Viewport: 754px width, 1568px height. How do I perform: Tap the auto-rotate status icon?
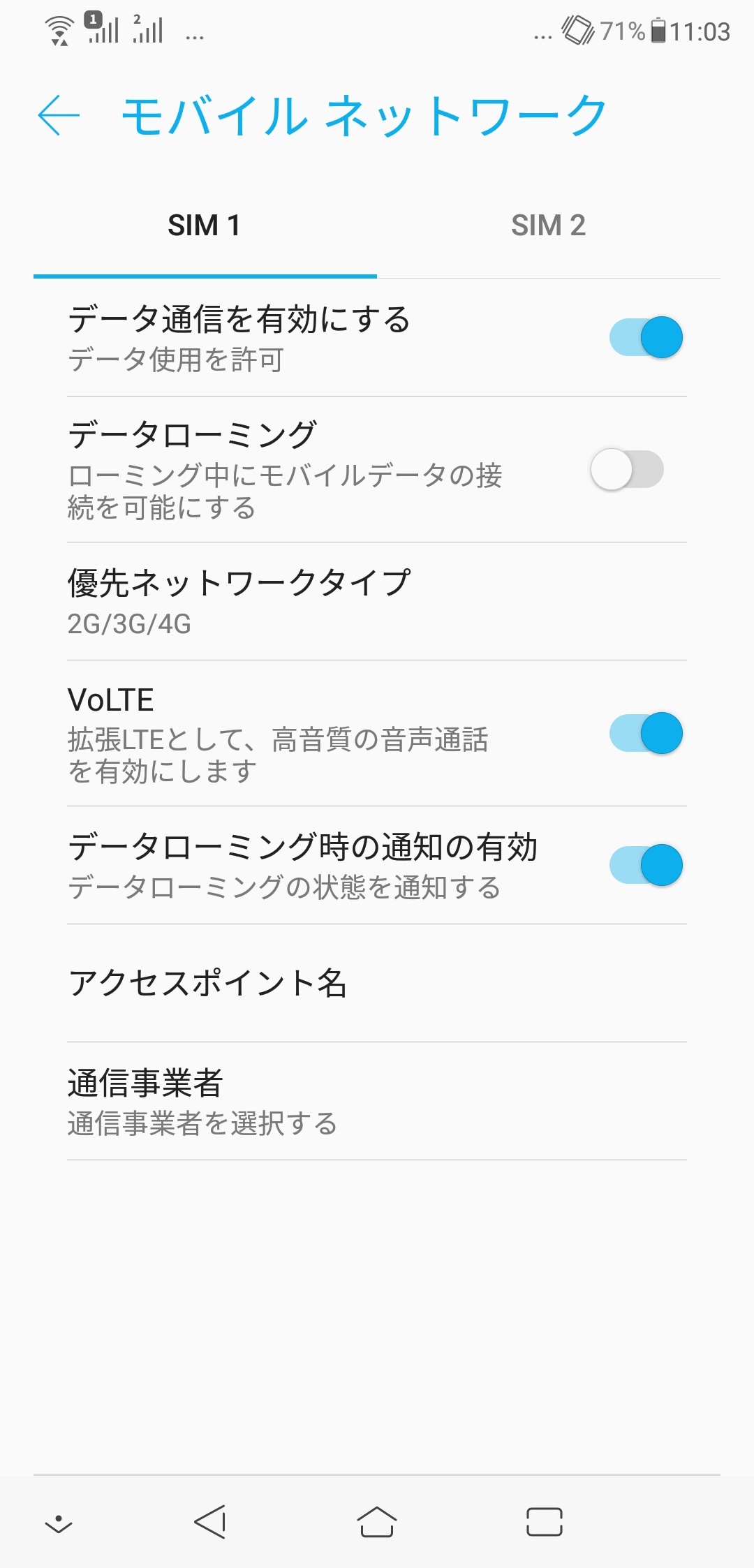577,31
